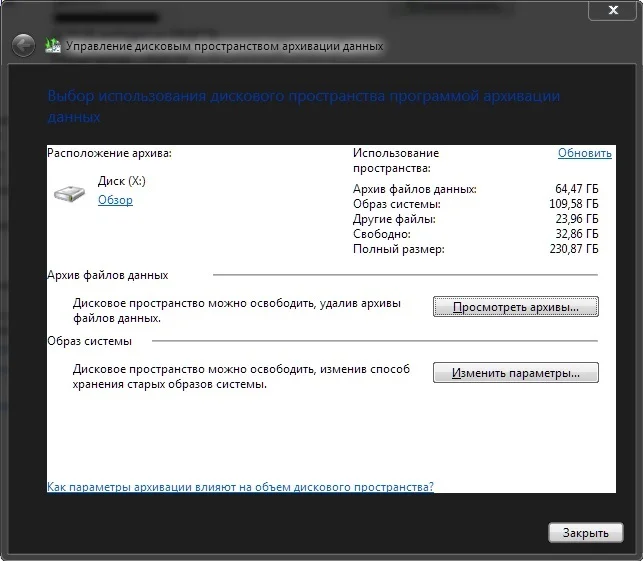Click the Обновить link
The height and width of the screenshot is (561, 643).
coord(584,153)
